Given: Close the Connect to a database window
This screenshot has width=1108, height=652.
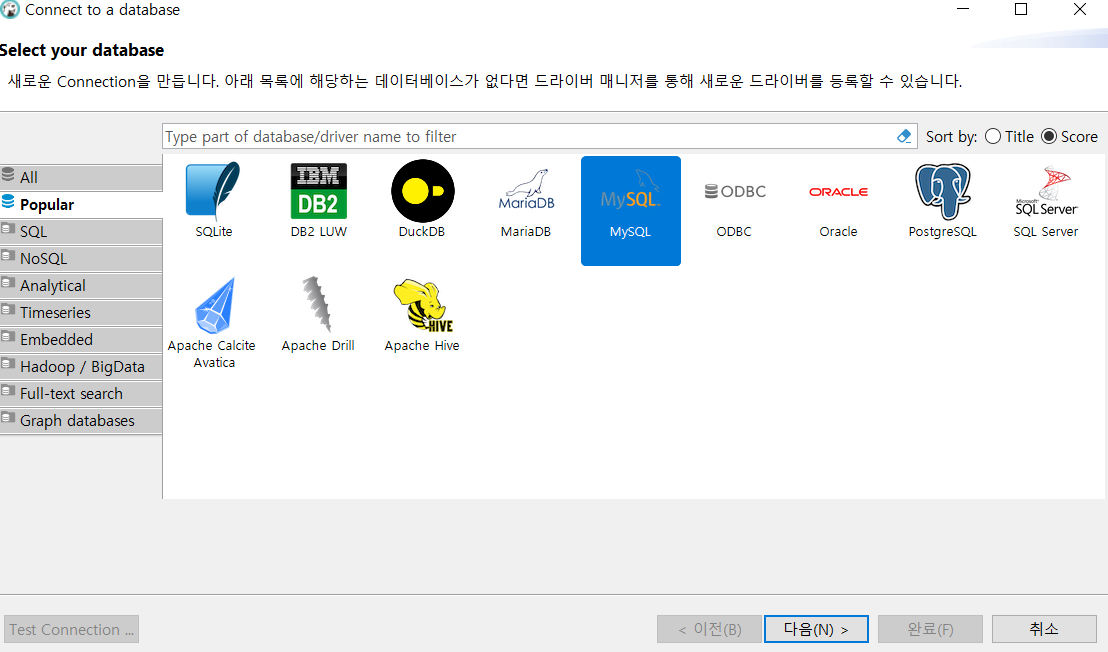Looking at the screenshot, I should point(1080,9).
